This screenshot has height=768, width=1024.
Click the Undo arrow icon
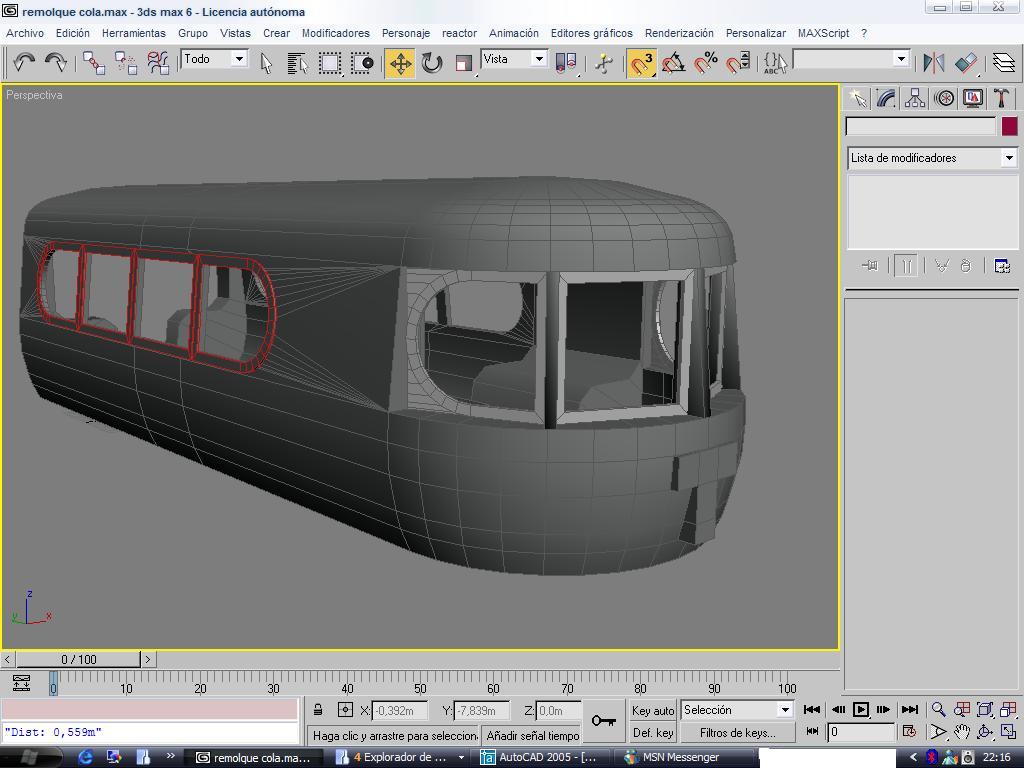(23, 63)
